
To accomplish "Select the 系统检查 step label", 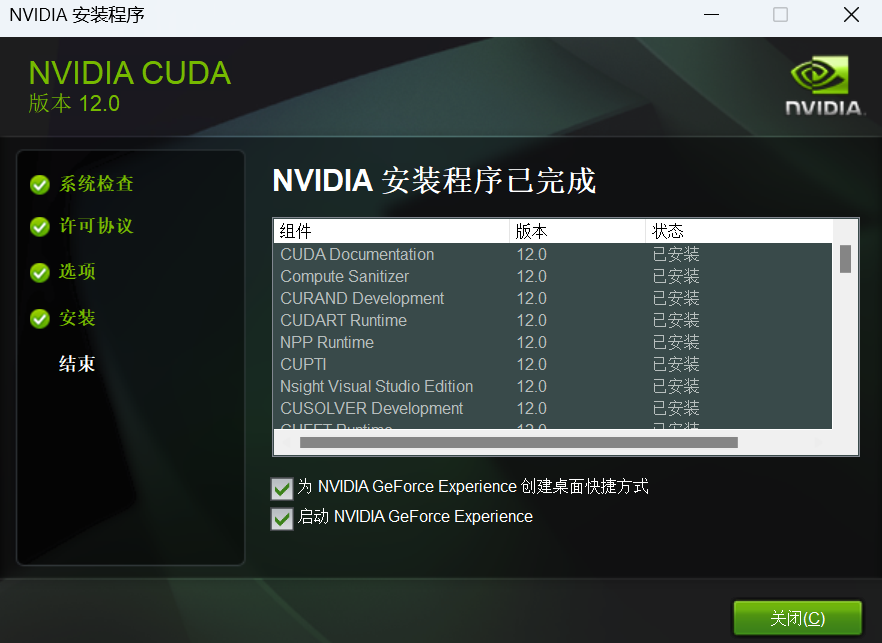I will point(96,184).
